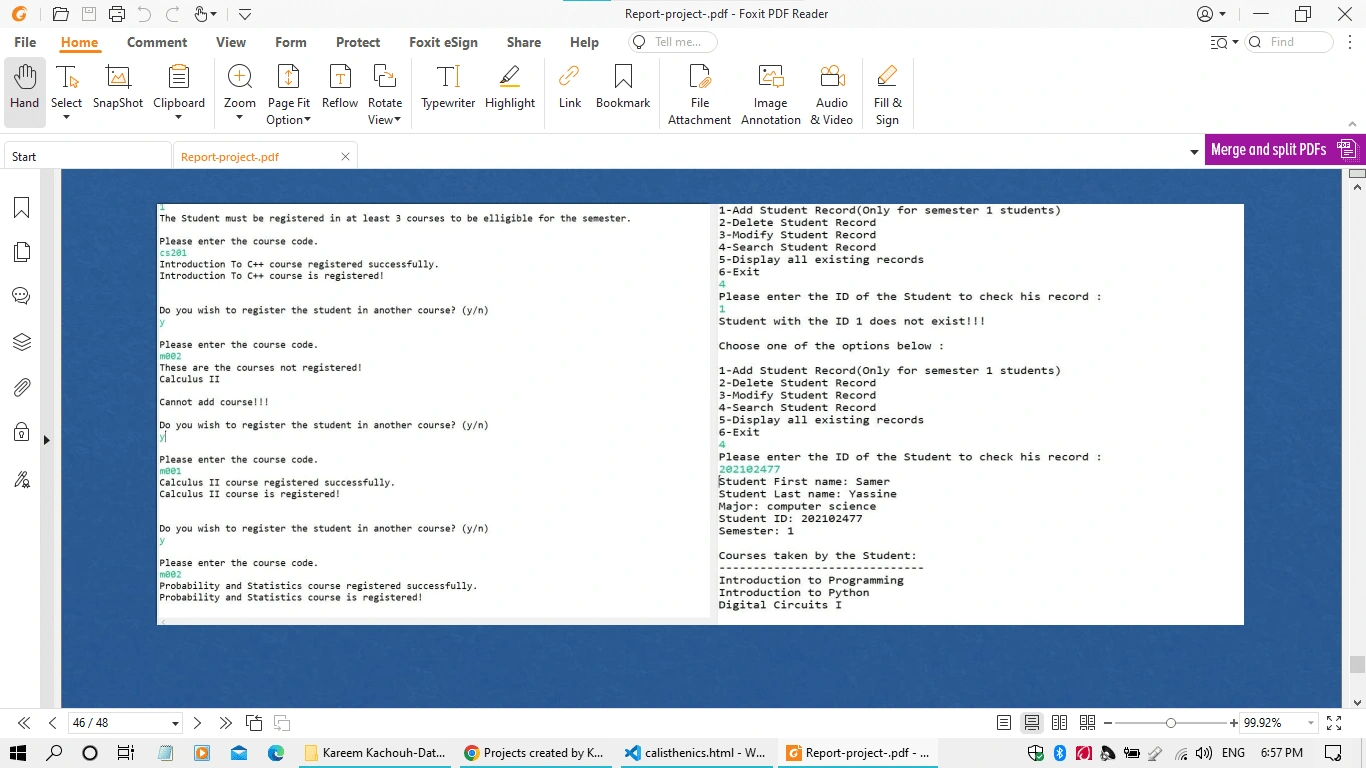Open Rotate View options
This screenshot has height=768, width=1366.
point(385,94)
